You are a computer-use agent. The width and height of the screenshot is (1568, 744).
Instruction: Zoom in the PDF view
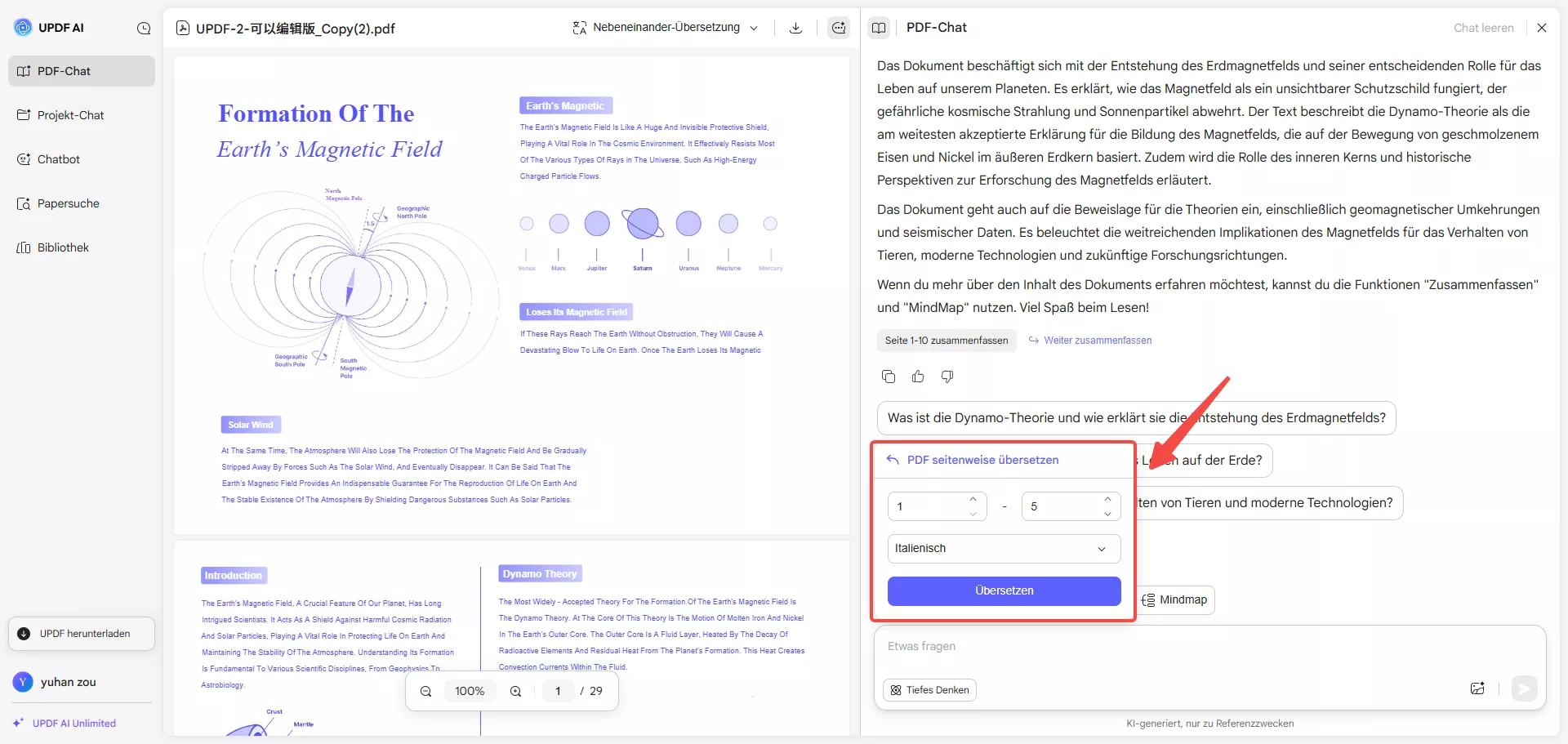[x=515, y=691]
